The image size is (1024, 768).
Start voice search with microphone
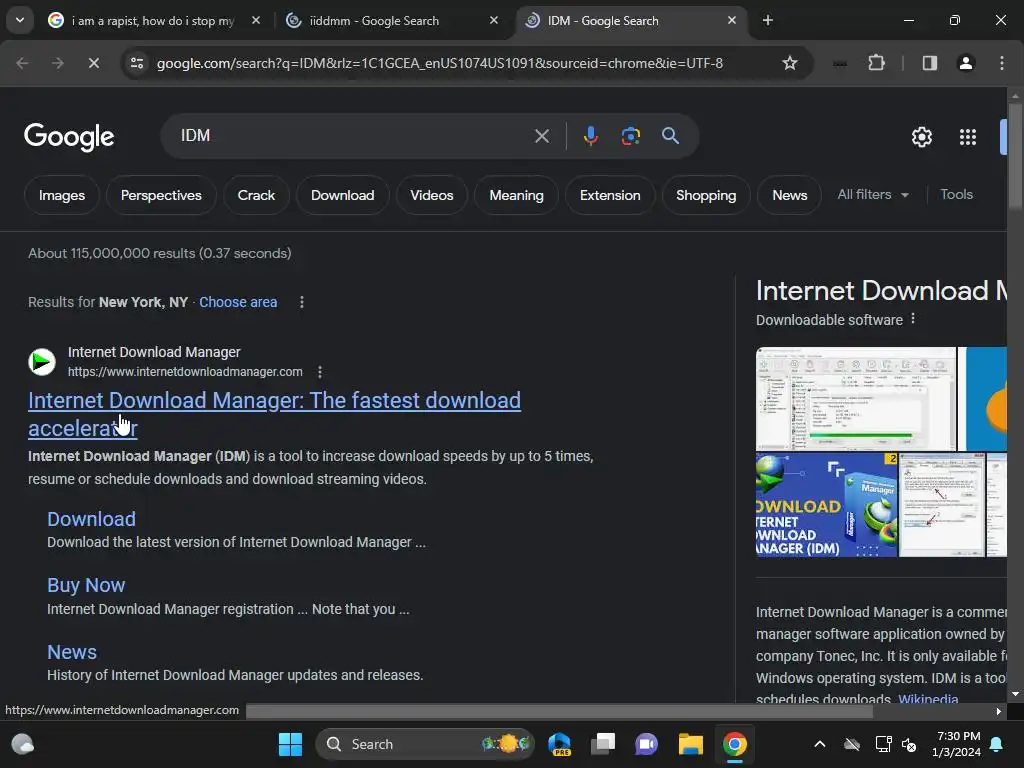(x=590, y=136)
